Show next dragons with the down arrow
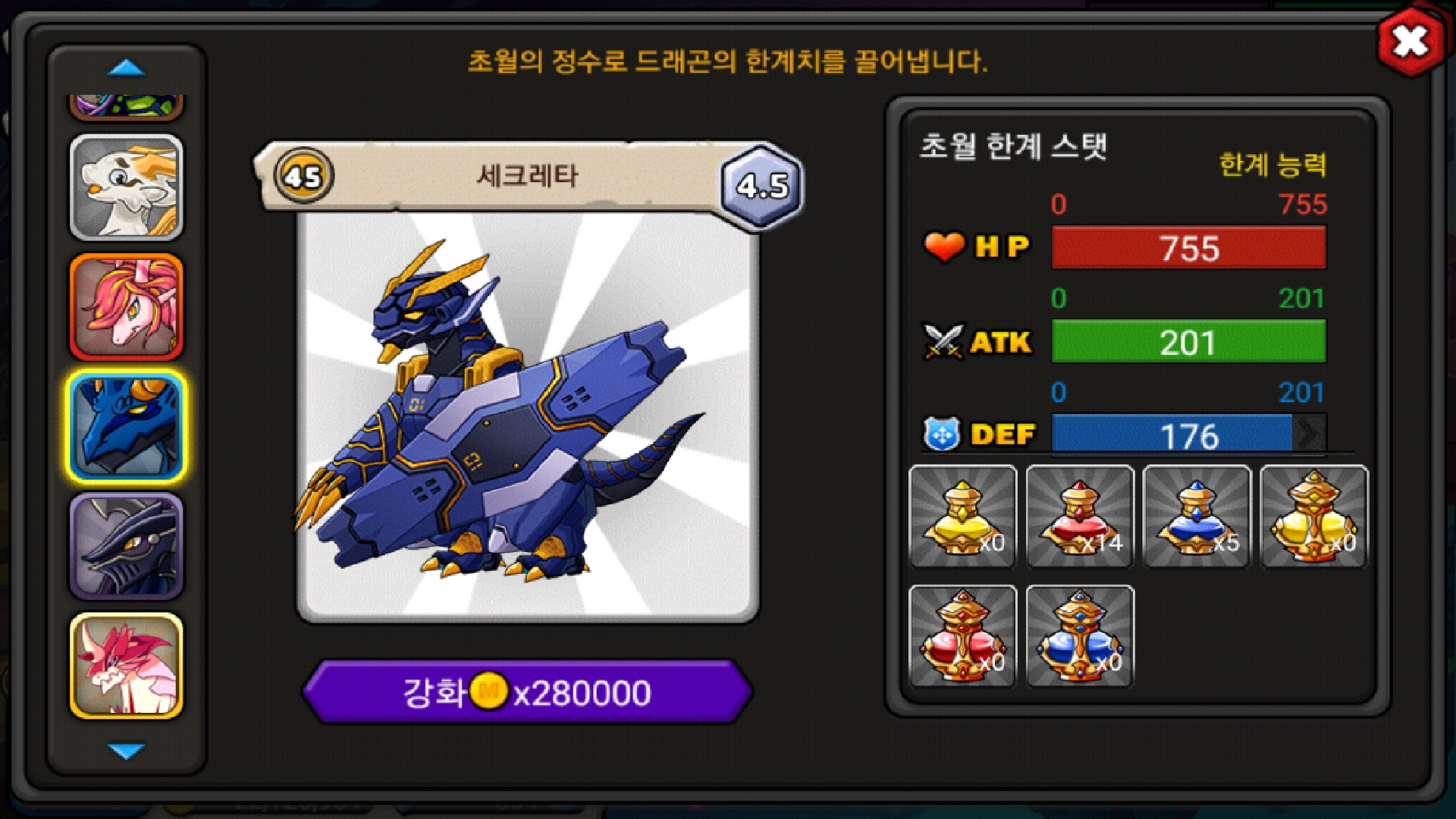 127,751
